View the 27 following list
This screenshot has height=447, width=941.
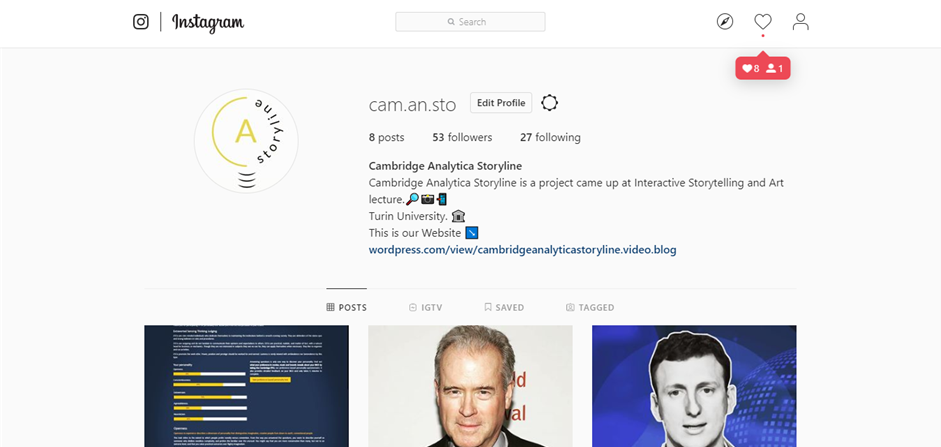pyautogui.click(x=550, y=137)
